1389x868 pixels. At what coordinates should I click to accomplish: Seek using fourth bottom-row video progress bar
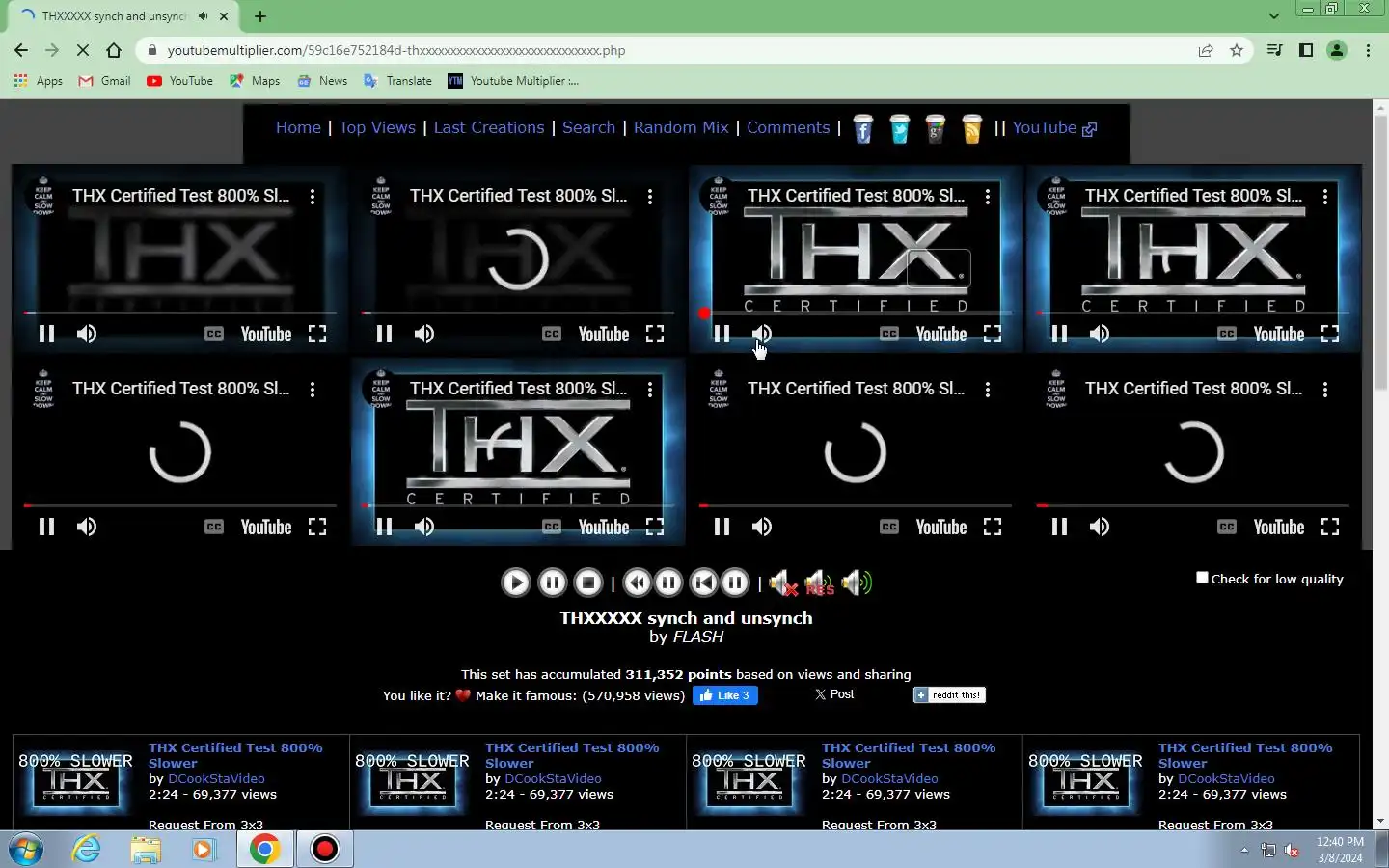tap(1193, 505)
